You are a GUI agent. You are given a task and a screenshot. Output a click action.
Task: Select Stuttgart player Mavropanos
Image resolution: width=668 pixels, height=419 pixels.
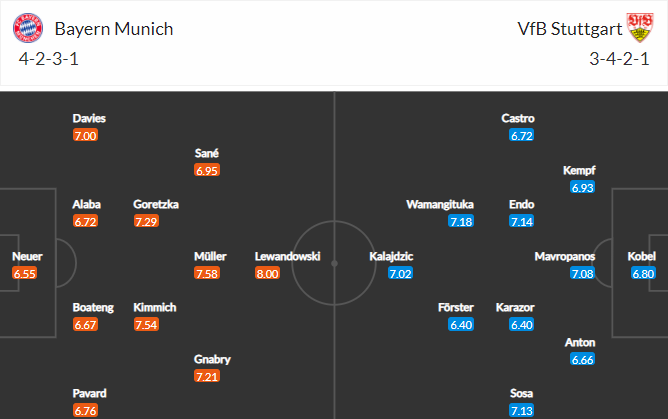[565, 256]
